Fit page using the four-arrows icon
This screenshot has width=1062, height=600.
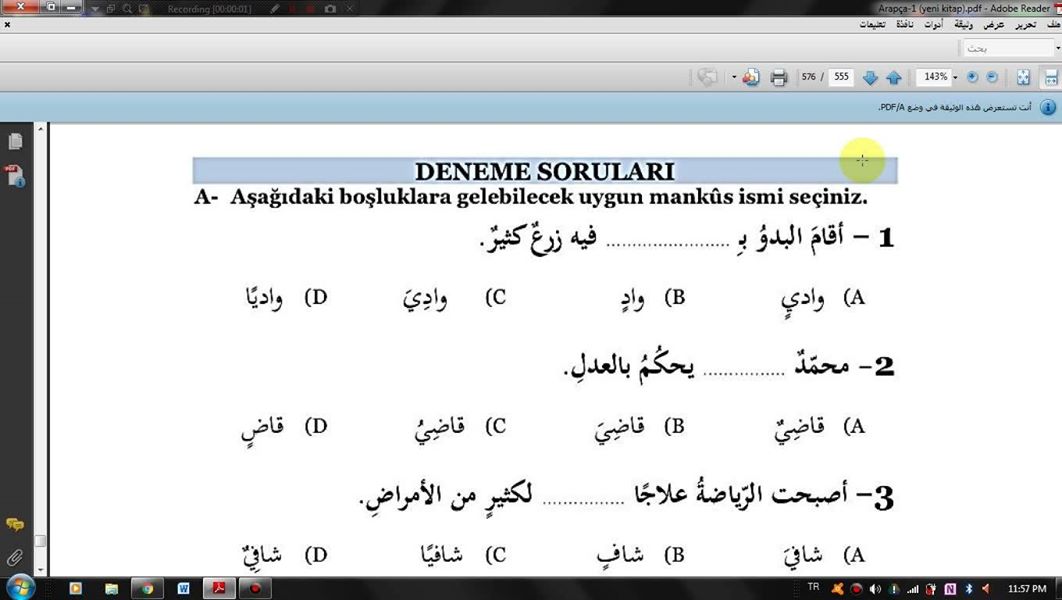click(1023, 78)
